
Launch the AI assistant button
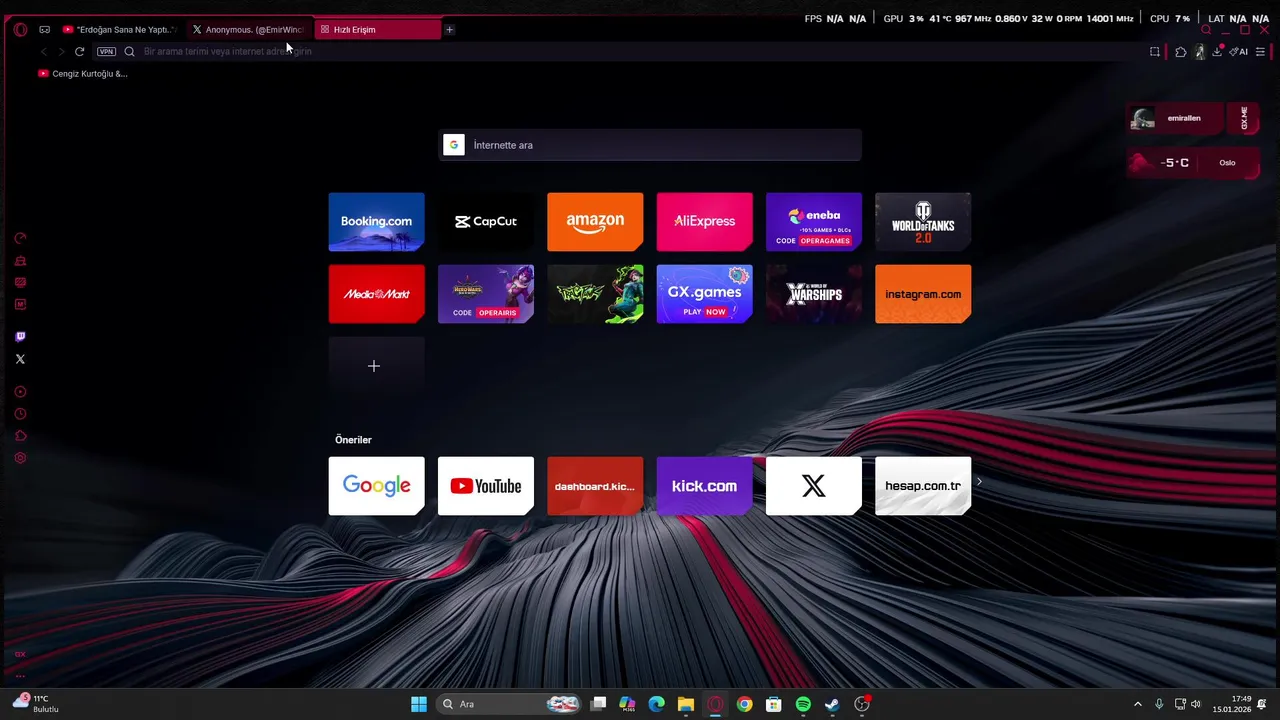(1239, 51)
